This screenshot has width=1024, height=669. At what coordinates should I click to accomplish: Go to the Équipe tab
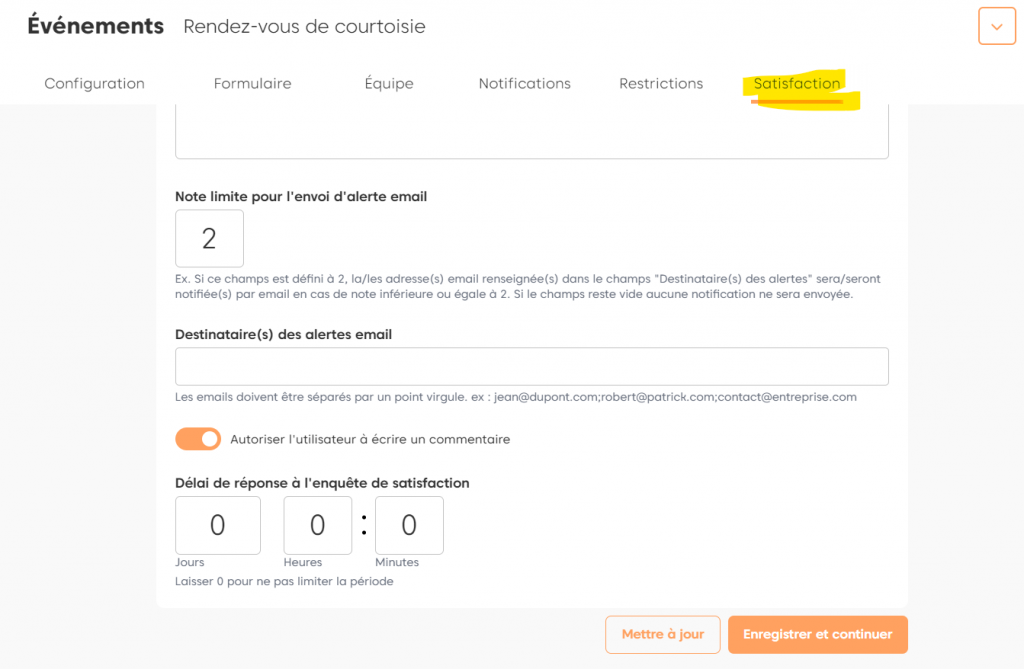click(389, 84)
